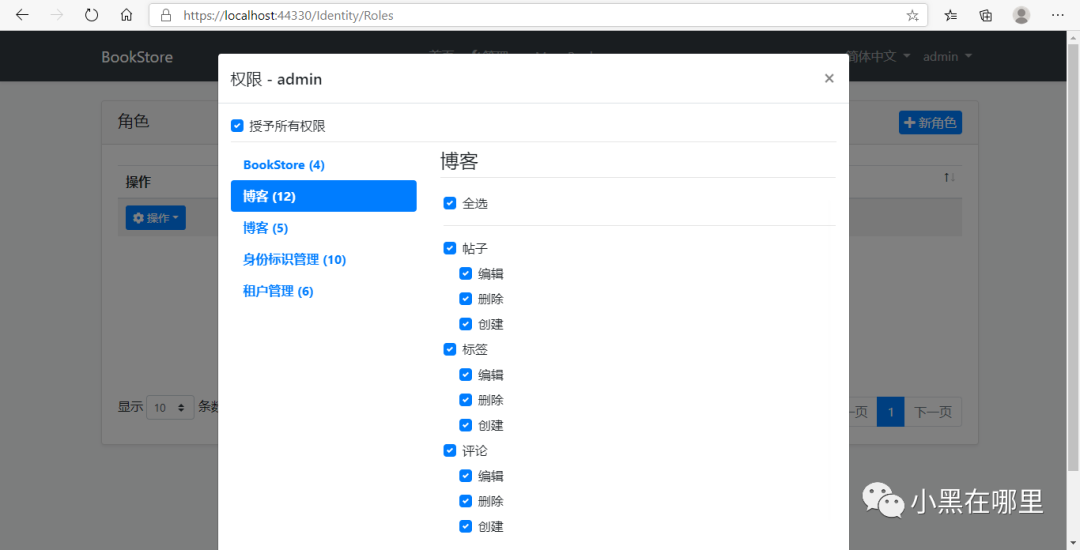Open the favorites list icon

(x=951, y=15)
